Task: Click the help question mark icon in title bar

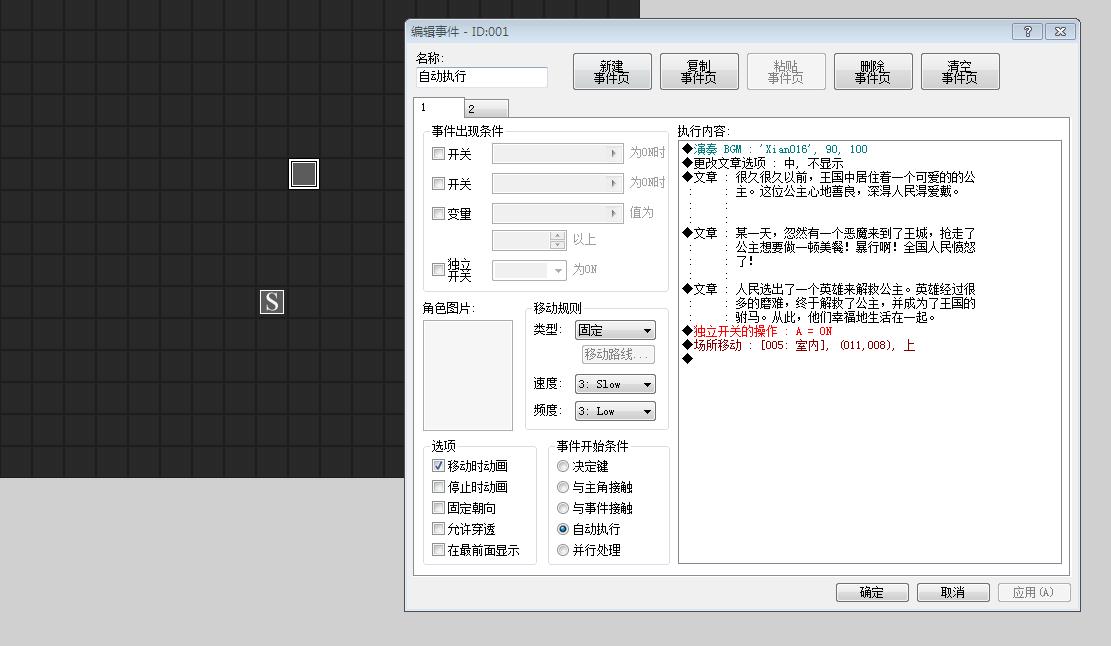Action: (1027, 31)
